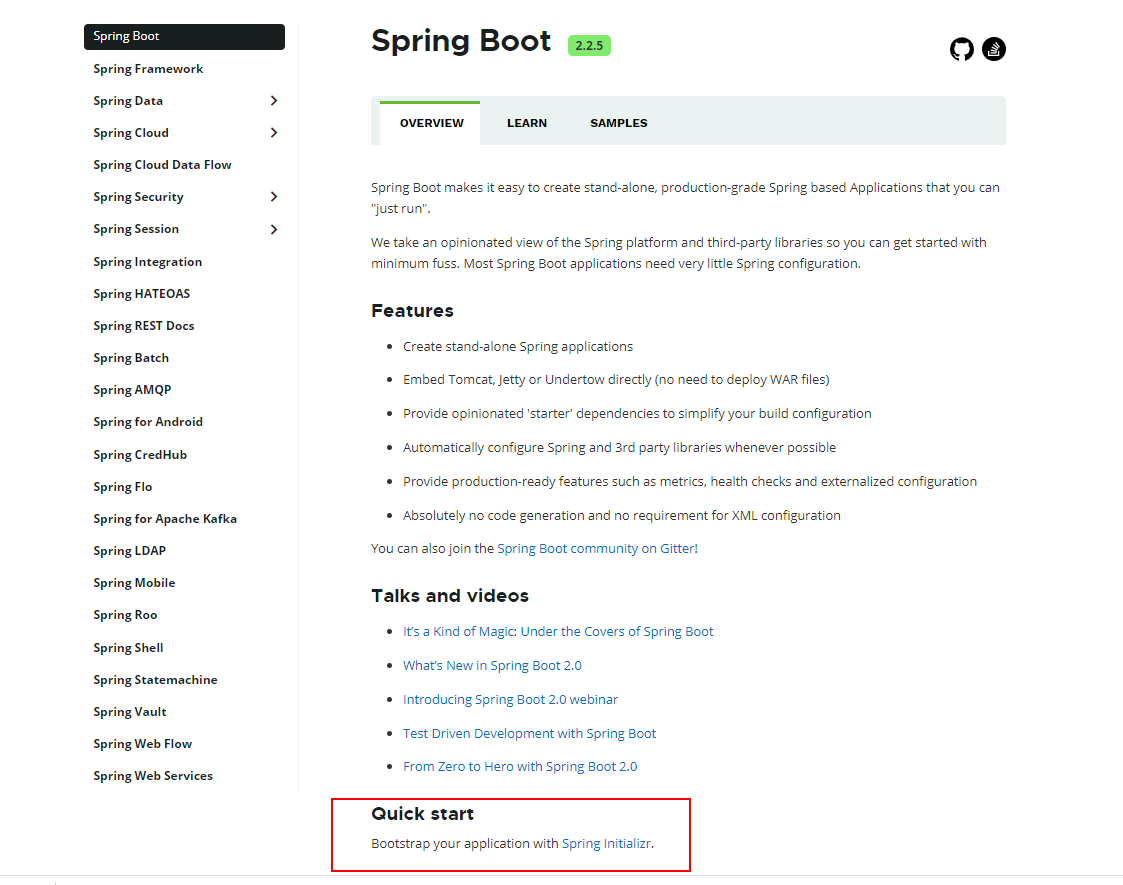Viewport: 1123px width, 885px height.
Task: Select Spring Boot in the sidebar
Action: [x=184, y=37]
